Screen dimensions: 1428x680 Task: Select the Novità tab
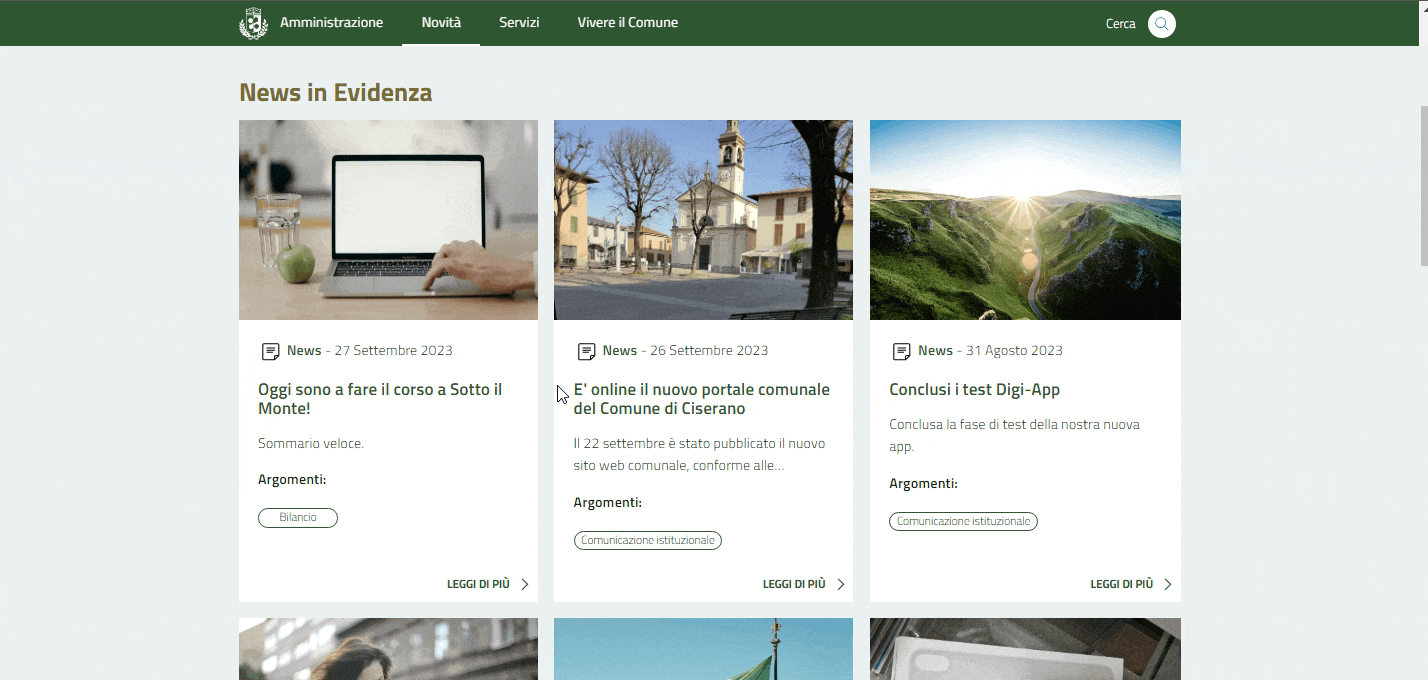[x=441, y=23]
